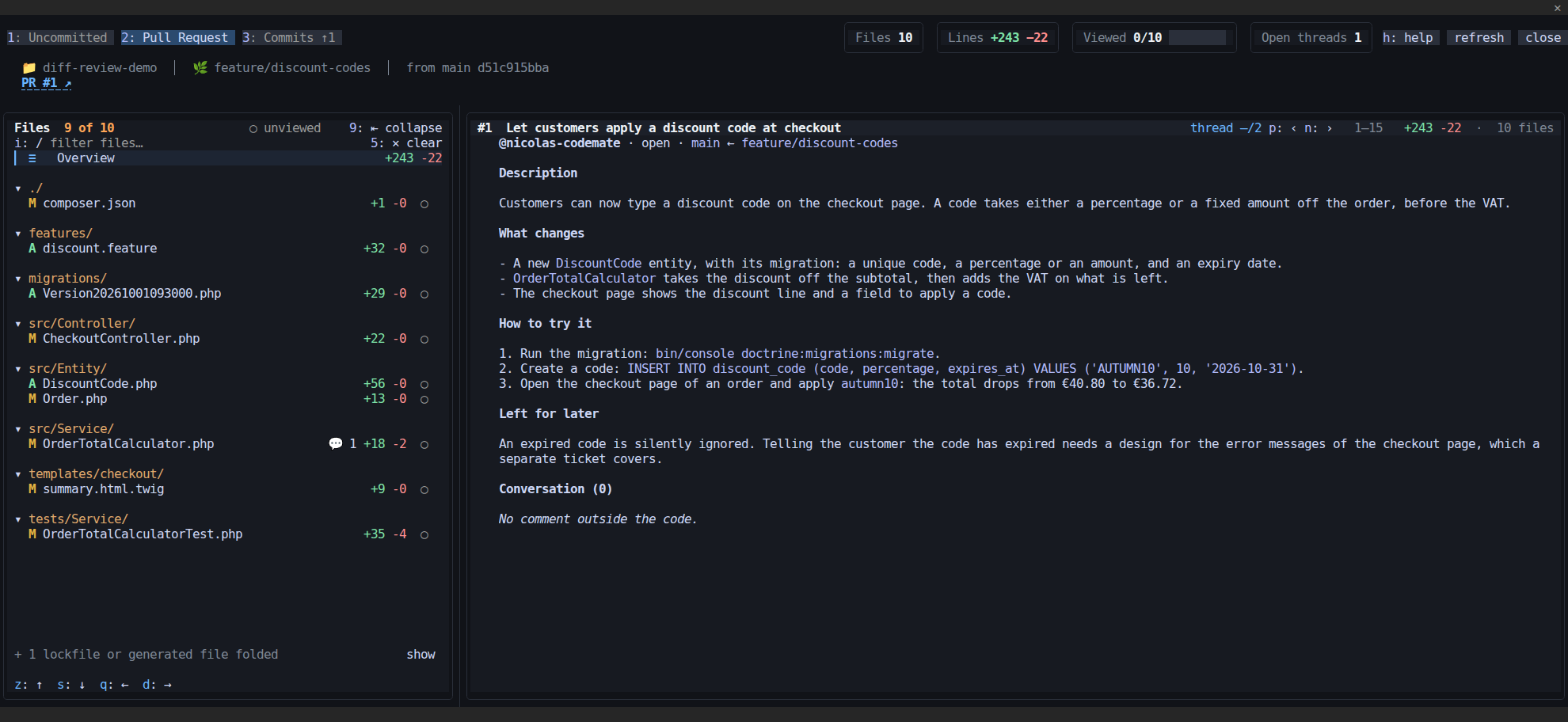The width and height of the screenshot is (1568, 722).
Task: Collapse the templates/checkout/ folder
Action: pos(18,474)
